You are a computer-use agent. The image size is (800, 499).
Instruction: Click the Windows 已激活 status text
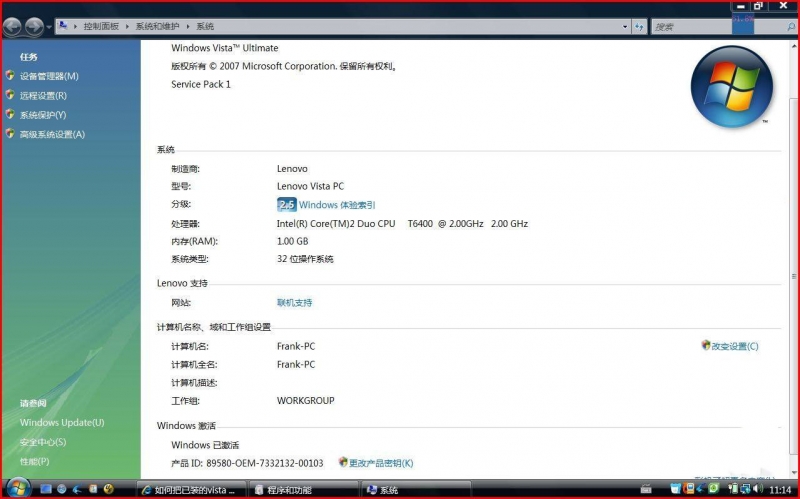tap(205, 445)
